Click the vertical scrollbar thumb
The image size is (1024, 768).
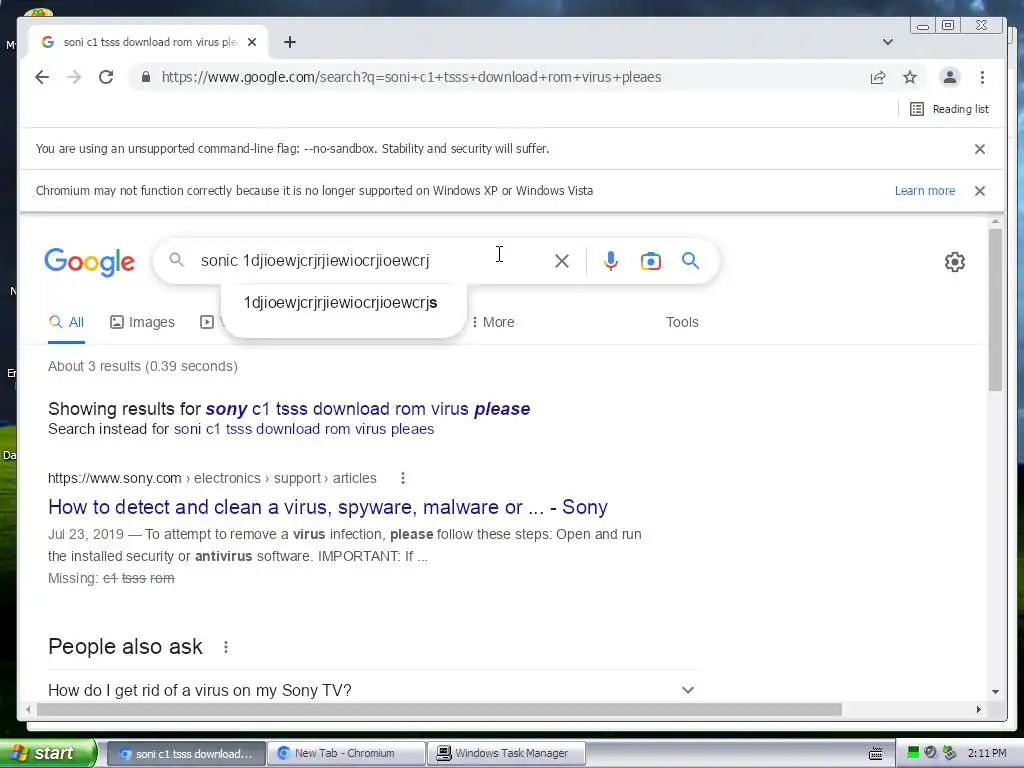(x=995, y=310)
